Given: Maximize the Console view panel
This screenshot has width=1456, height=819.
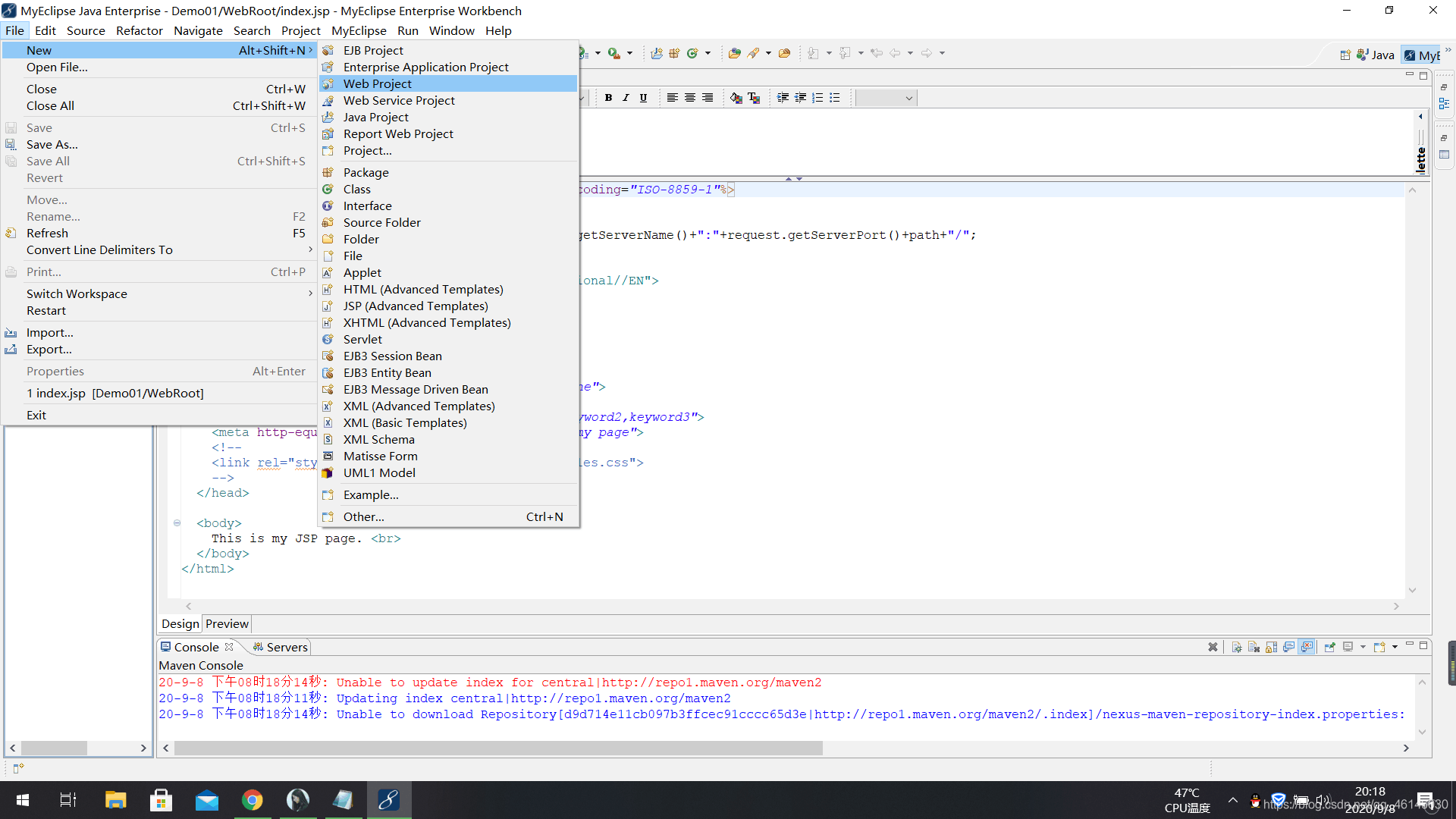Looking at the screenshot, I should 1423,645.
